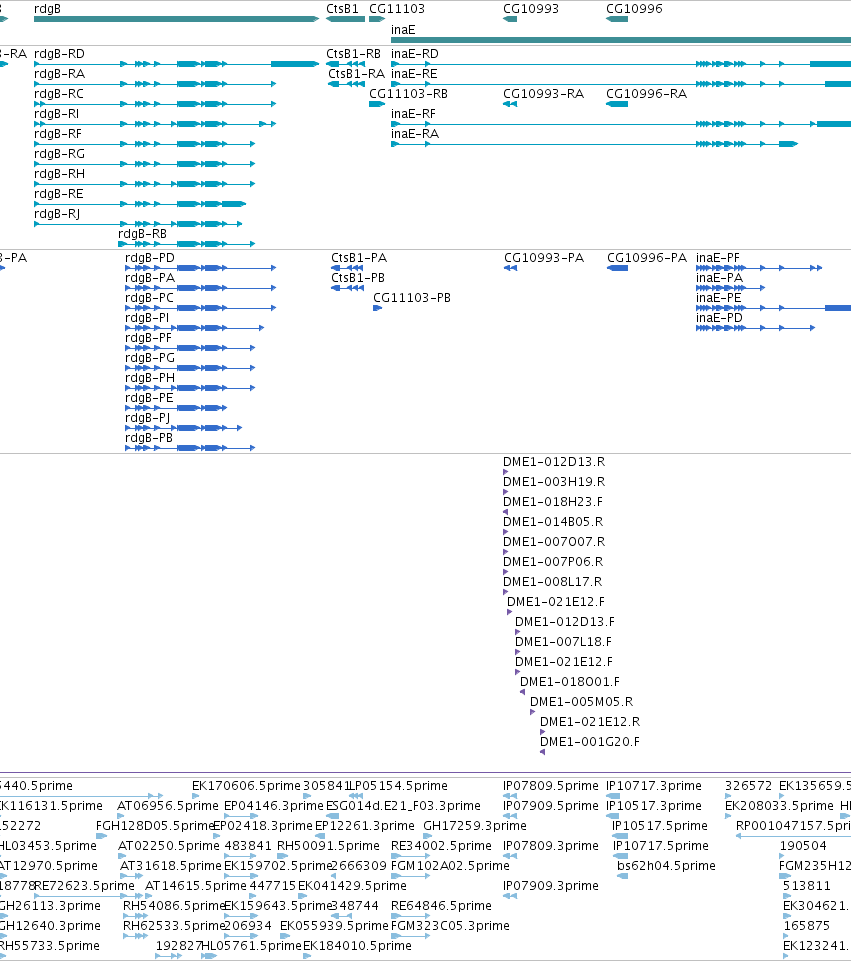
Task: Click the DME1-008L17.R feature
Action: [x=552, y=582]
